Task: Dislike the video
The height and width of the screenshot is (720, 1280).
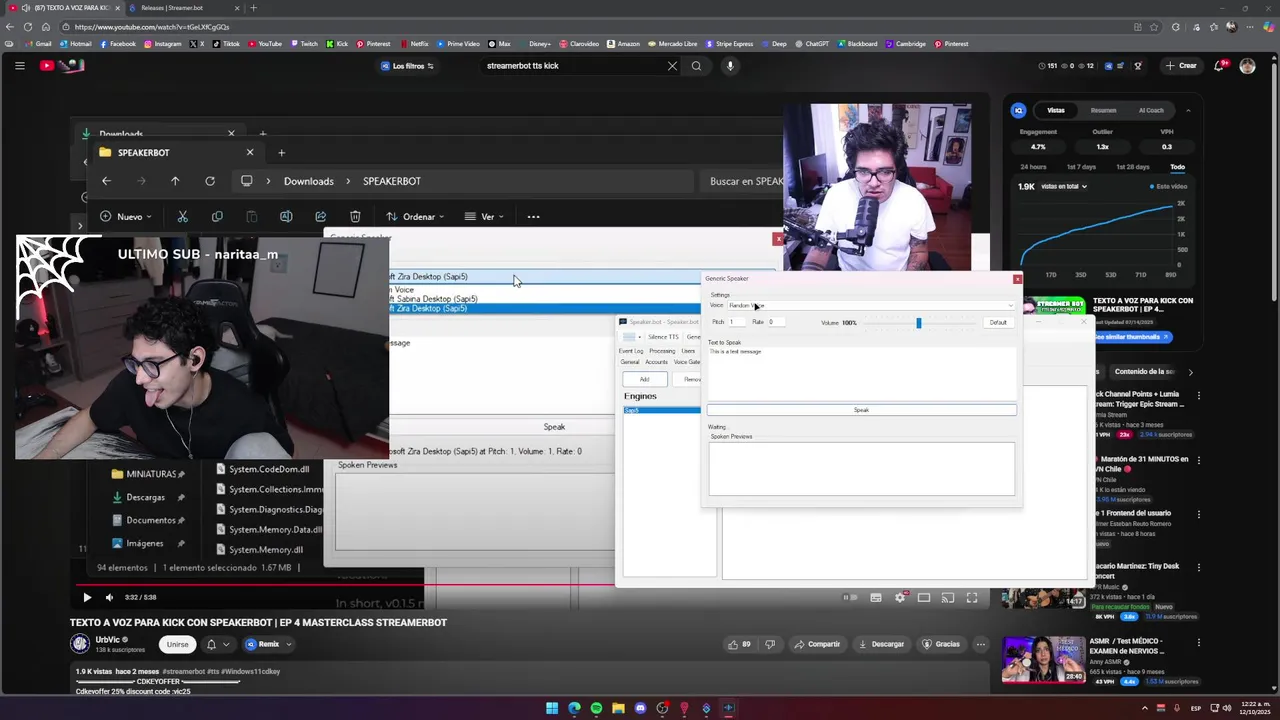Action: [x=770, y=644]
